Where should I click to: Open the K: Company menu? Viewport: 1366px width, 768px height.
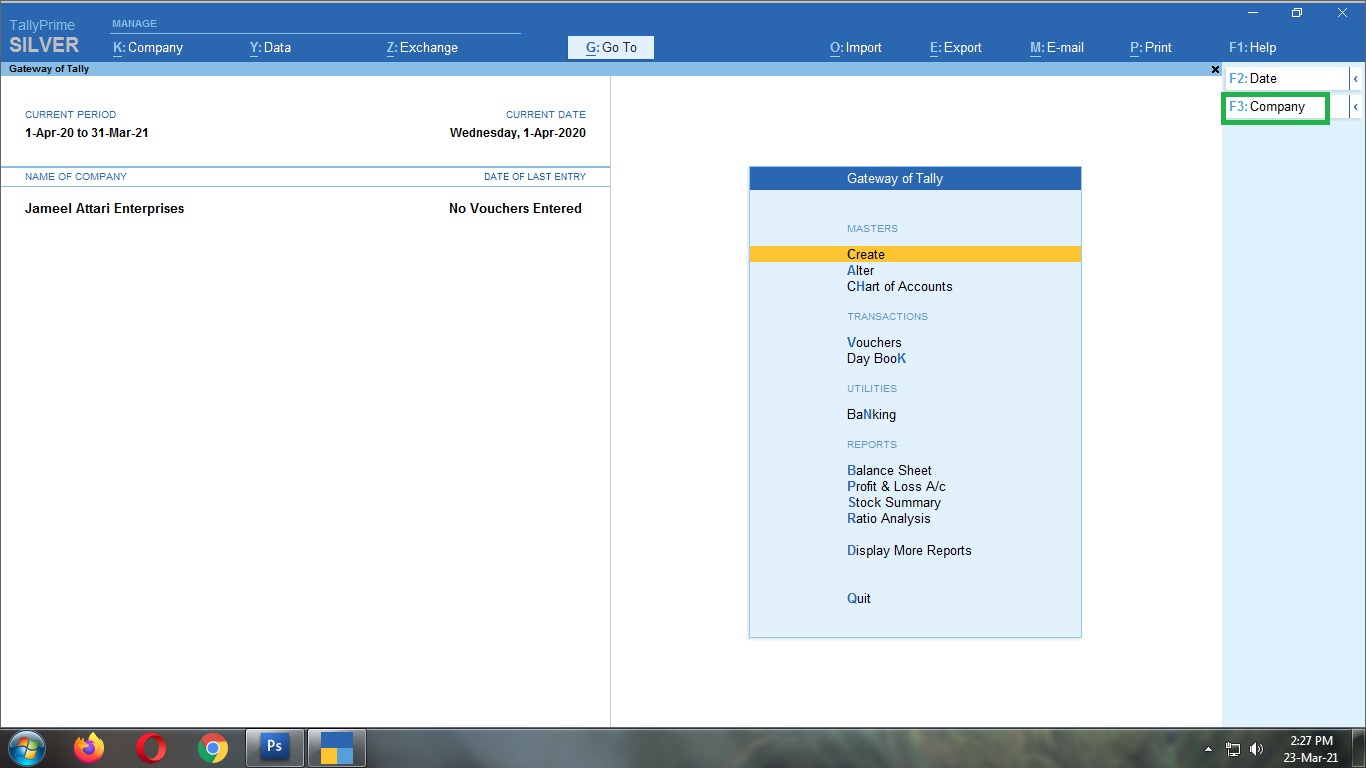148,47
